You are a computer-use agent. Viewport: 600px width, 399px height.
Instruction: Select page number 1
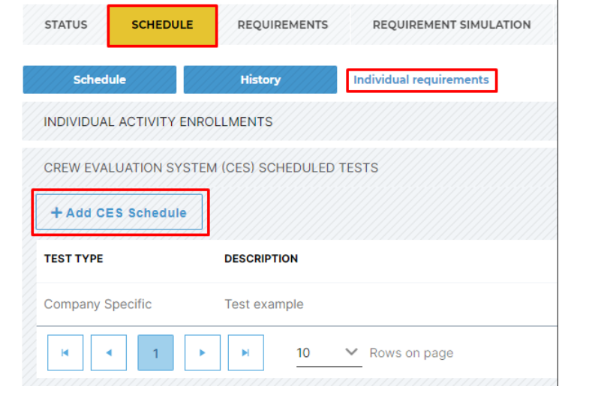pyautogui.click(x=155, y=352)
